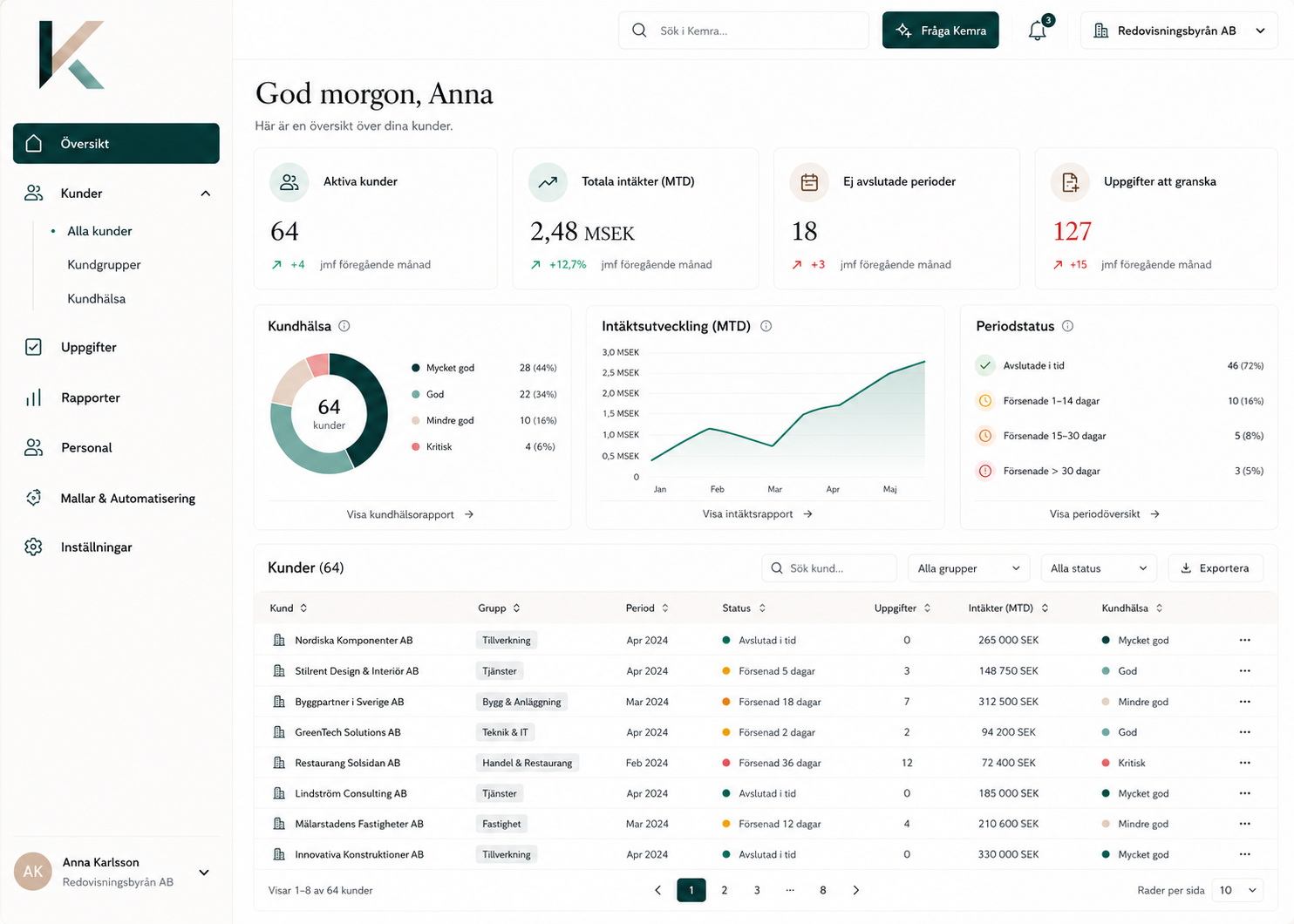The width and height of the screenshot is (1294, 924).
Task: Click the Aktiva kunder card icon
Action: pos(289,182)
